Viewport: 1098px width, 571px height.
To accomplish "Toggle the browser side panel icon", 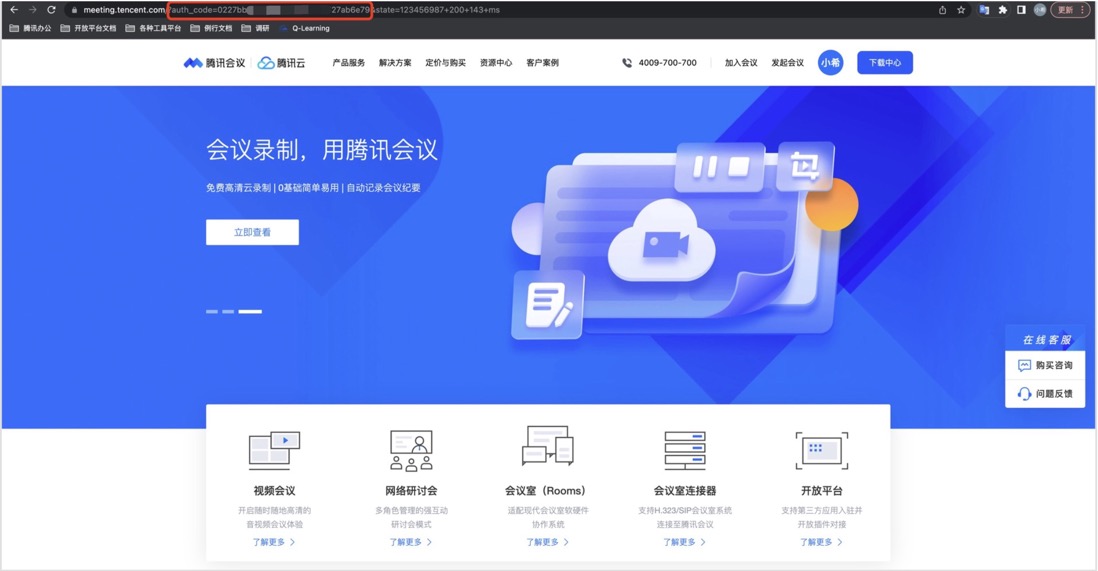I will (x=1021, y=10).
